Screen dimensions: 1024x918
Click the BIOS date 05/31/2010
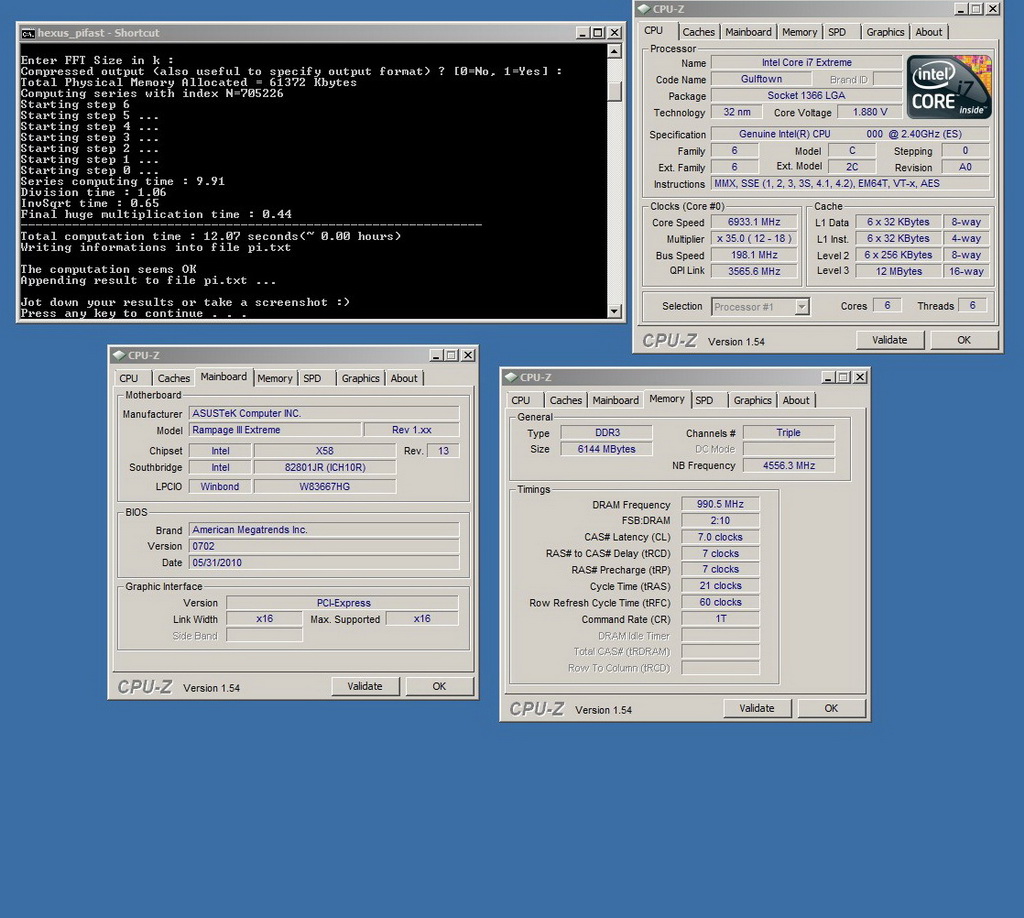pos(324,562)
